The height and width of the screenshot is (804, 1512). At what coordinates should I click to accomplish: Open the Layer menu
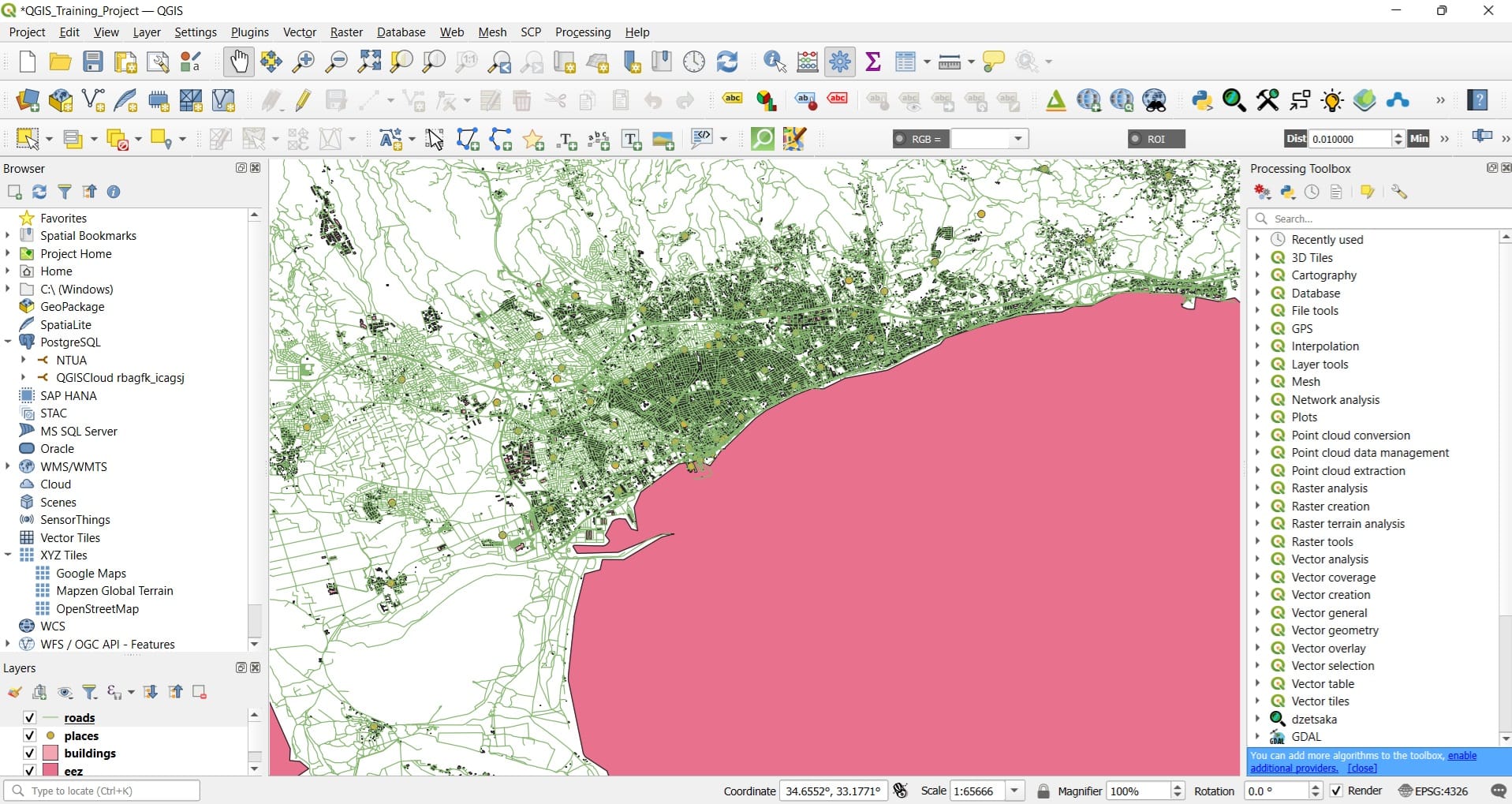(147, 32)
